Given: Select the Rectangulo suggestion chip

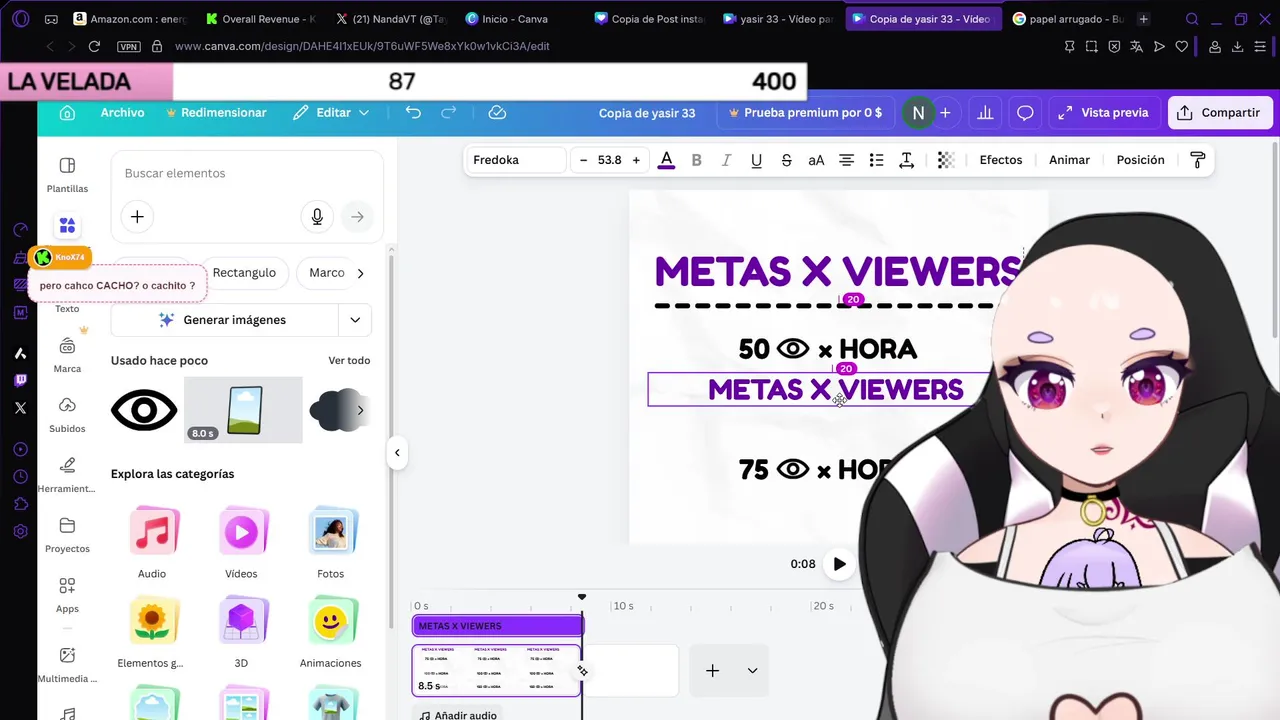Looking at the screenshot, I should [x=244, y=273].
